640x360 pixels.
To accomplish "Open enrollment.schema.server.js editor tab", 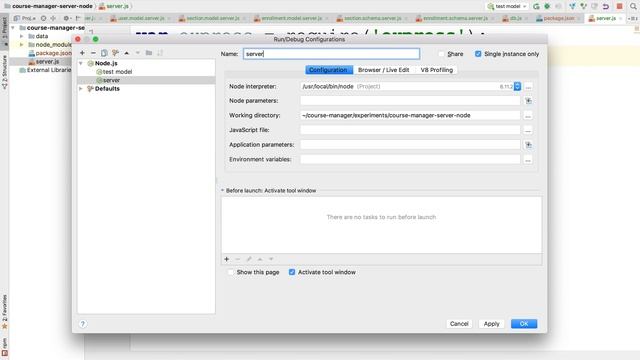I will coord(455,18).
